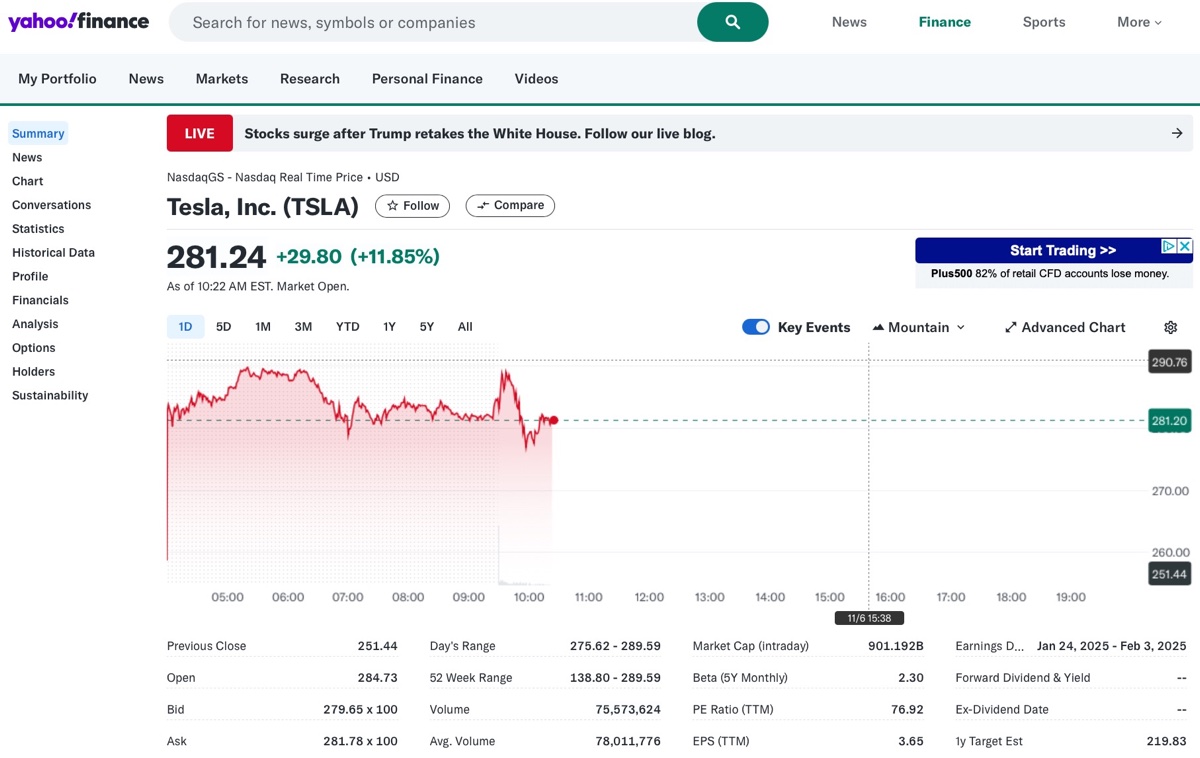Open the live blog via the banner arrow icon
This screenshot has width=1200, height=758.
(x=1178, y=132)
